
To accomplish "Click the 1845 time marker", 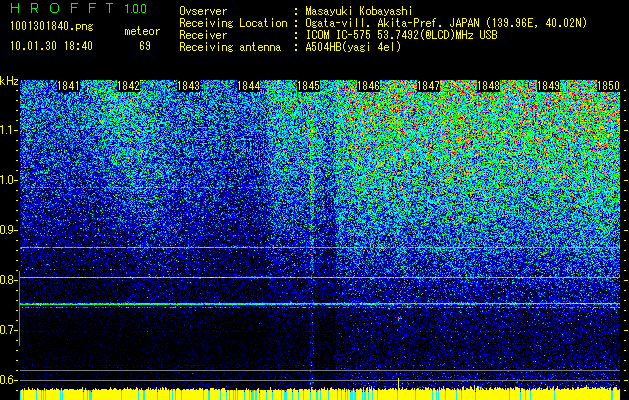I will click(x=308, y=86).
